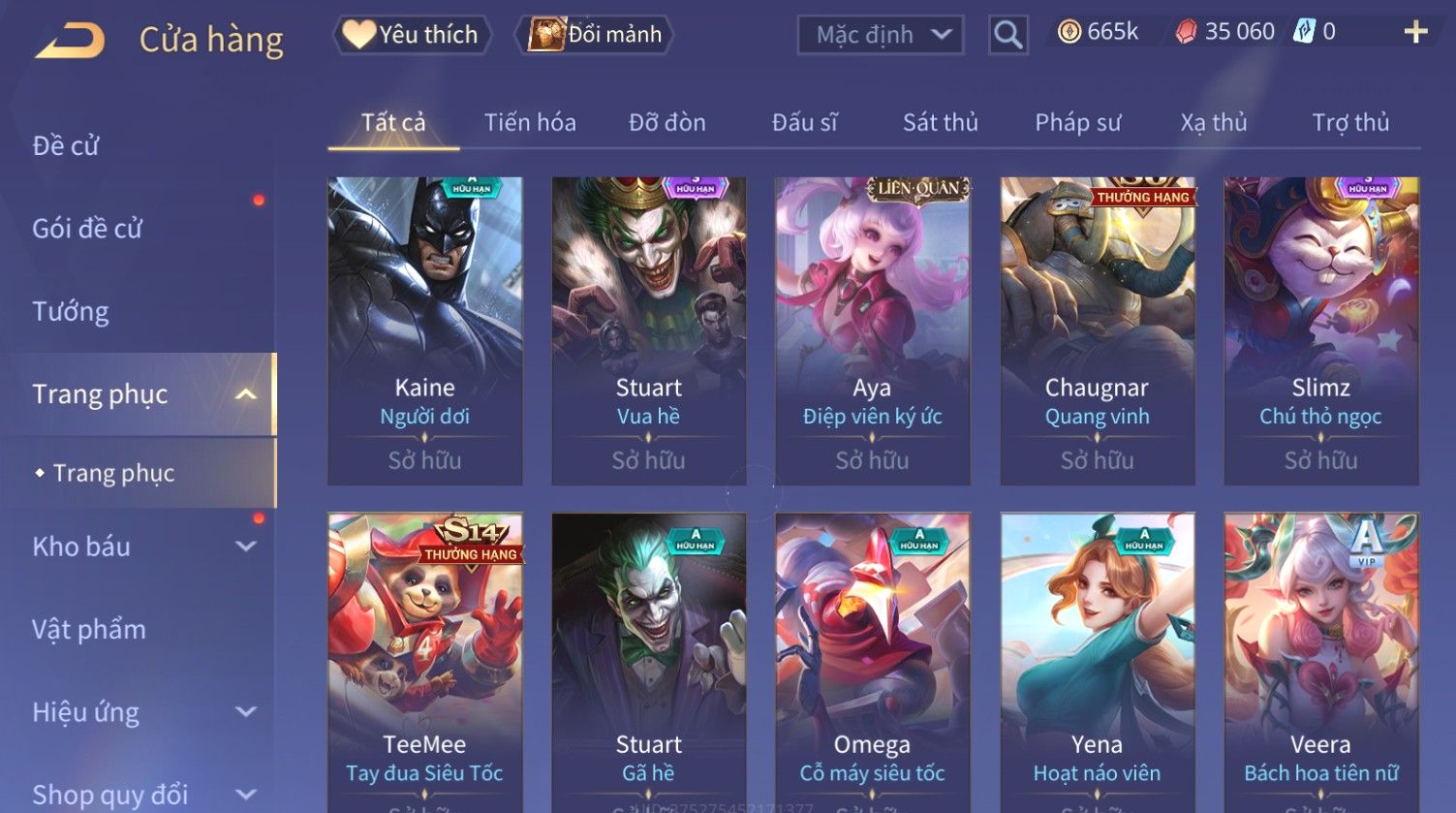This screenshot has width=1456, height=813.
Task: Open Gói đề cử in the sidebar
Action: 87,229
